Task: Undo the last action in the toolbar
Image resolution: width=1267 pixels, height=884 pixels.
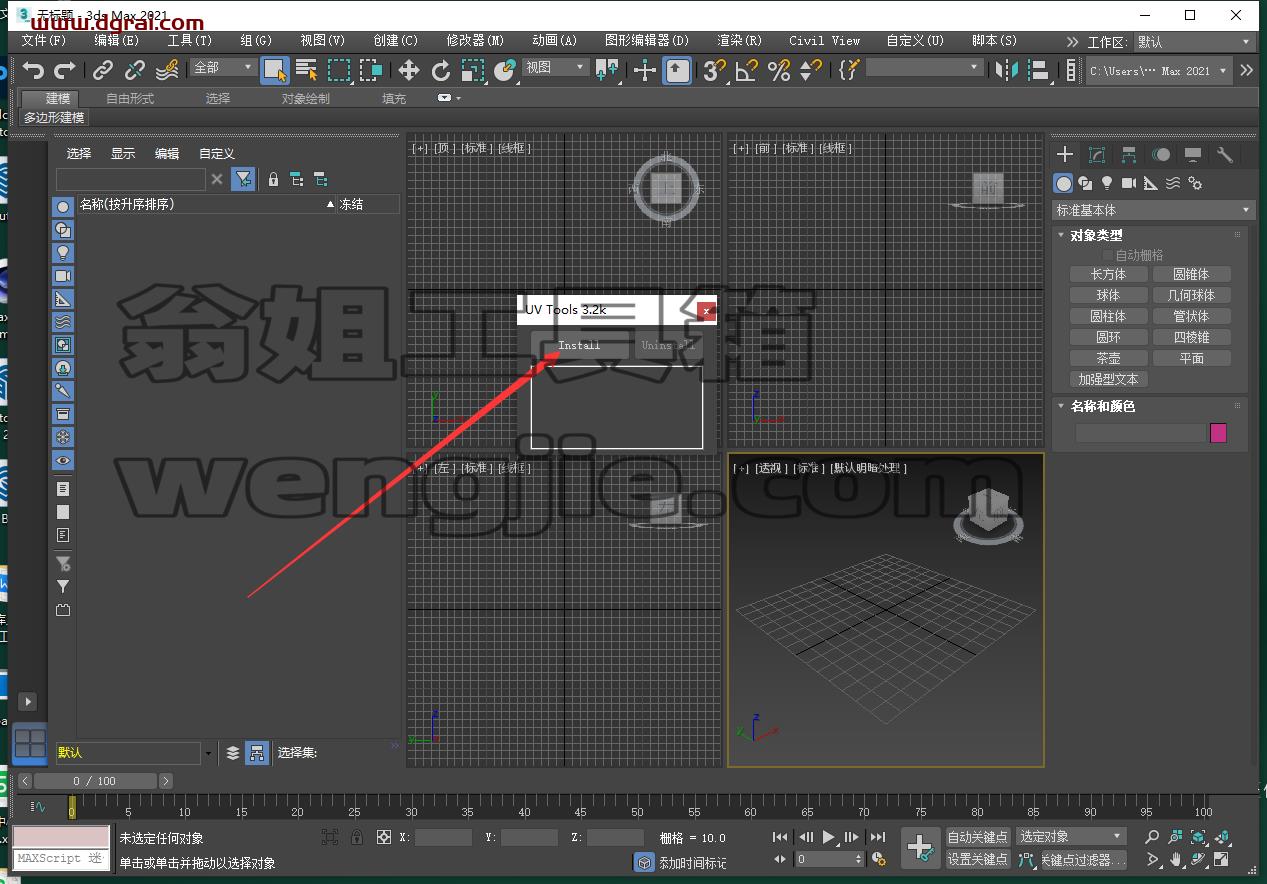Action: (34, 70)
